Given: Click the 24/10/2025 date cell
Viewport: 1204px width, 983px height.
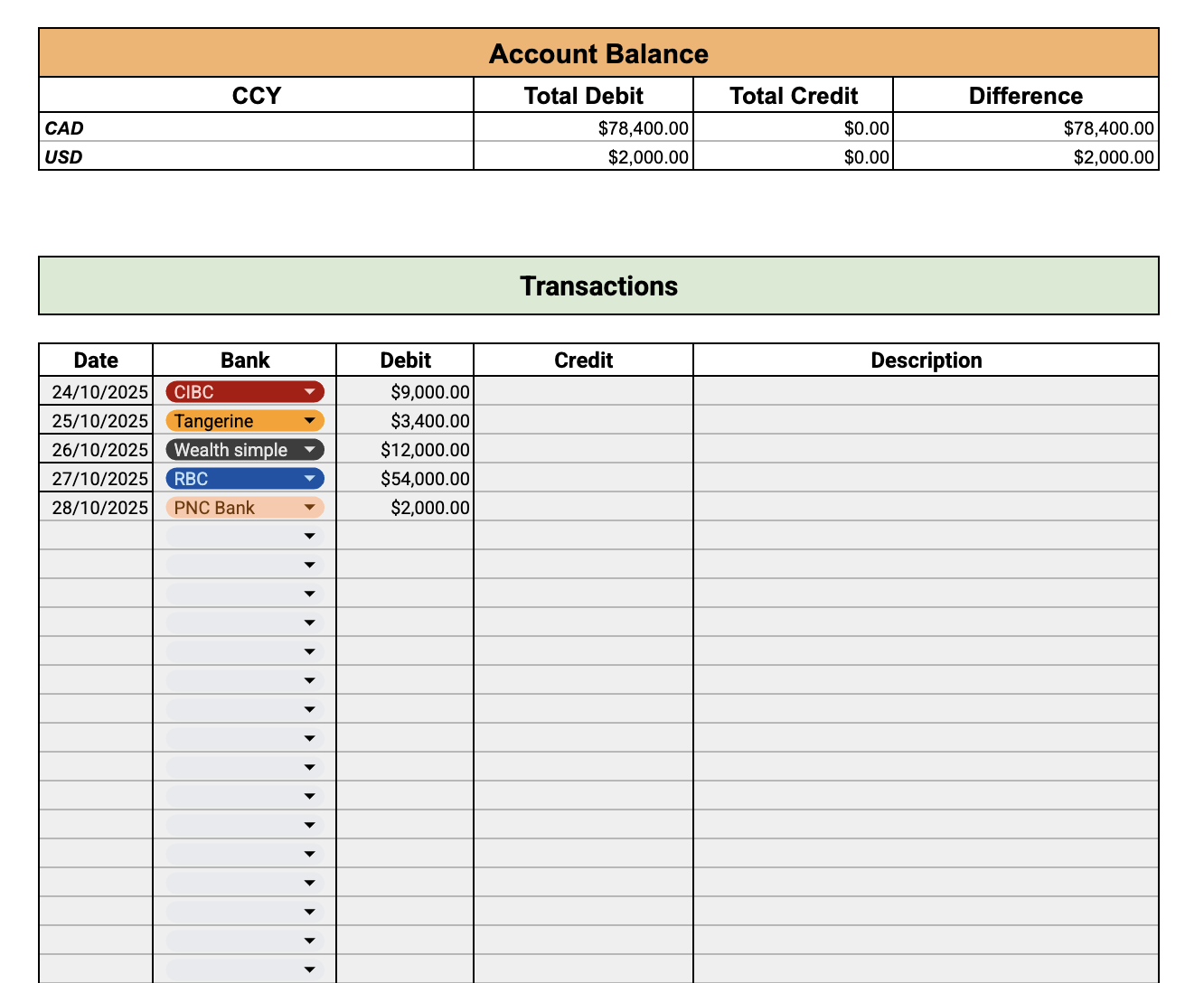Looking at the screenshot, I should [96, 392].
